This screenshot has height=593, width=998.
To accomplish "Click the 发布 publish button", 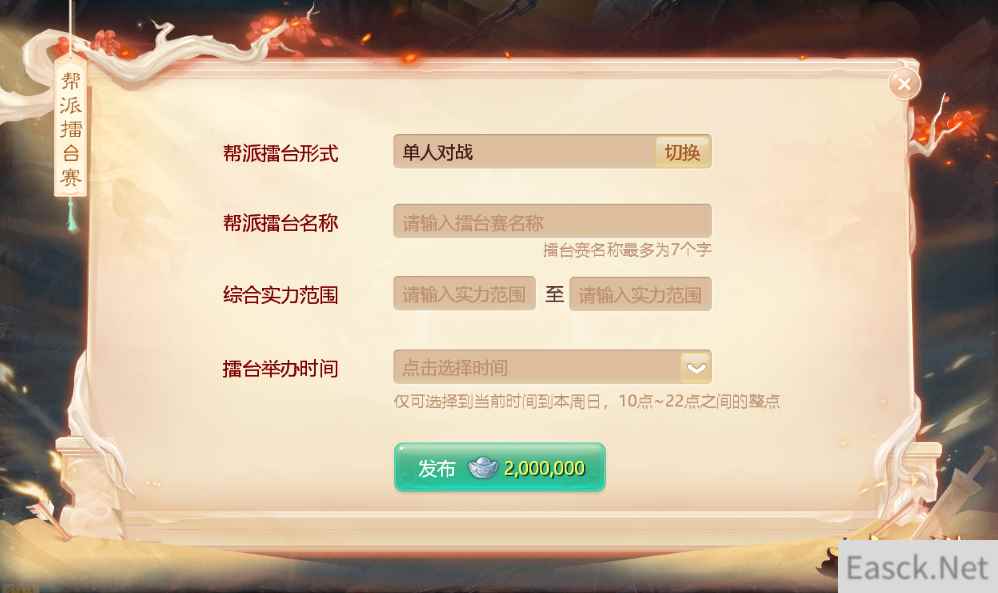I will (500, 468).
